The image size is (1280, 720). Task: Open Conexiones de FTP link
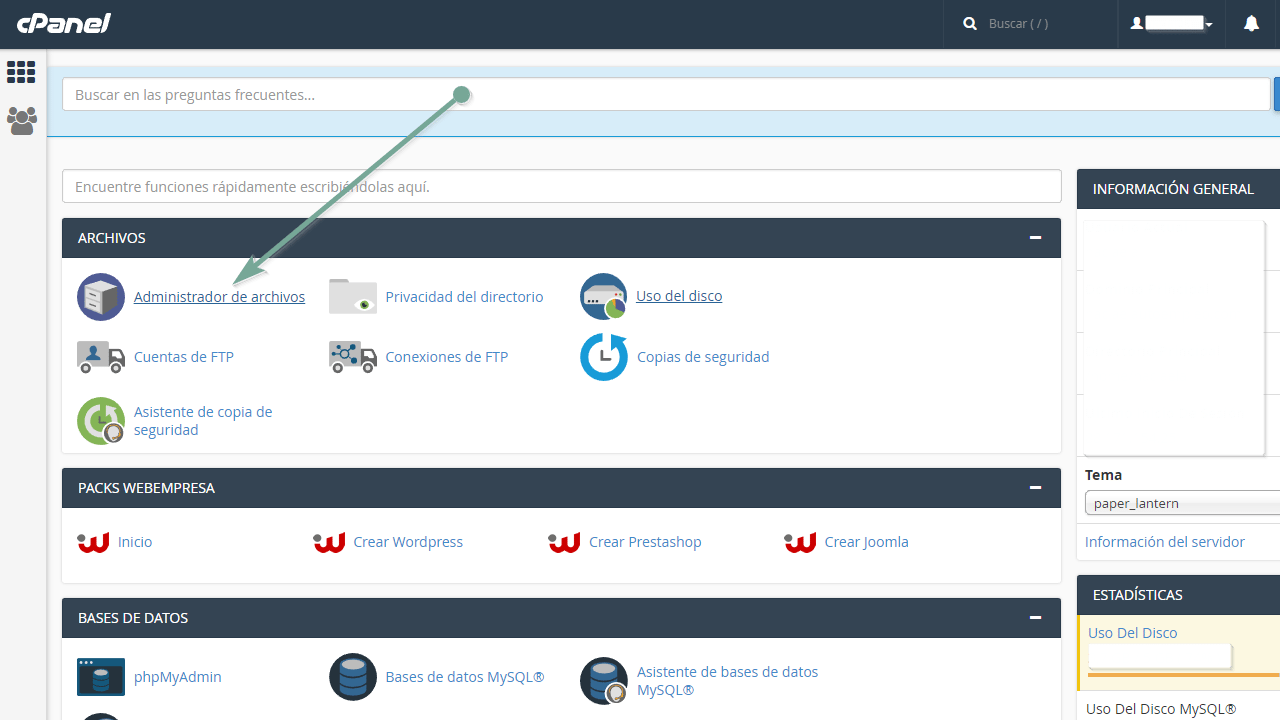tap(447, 357)
